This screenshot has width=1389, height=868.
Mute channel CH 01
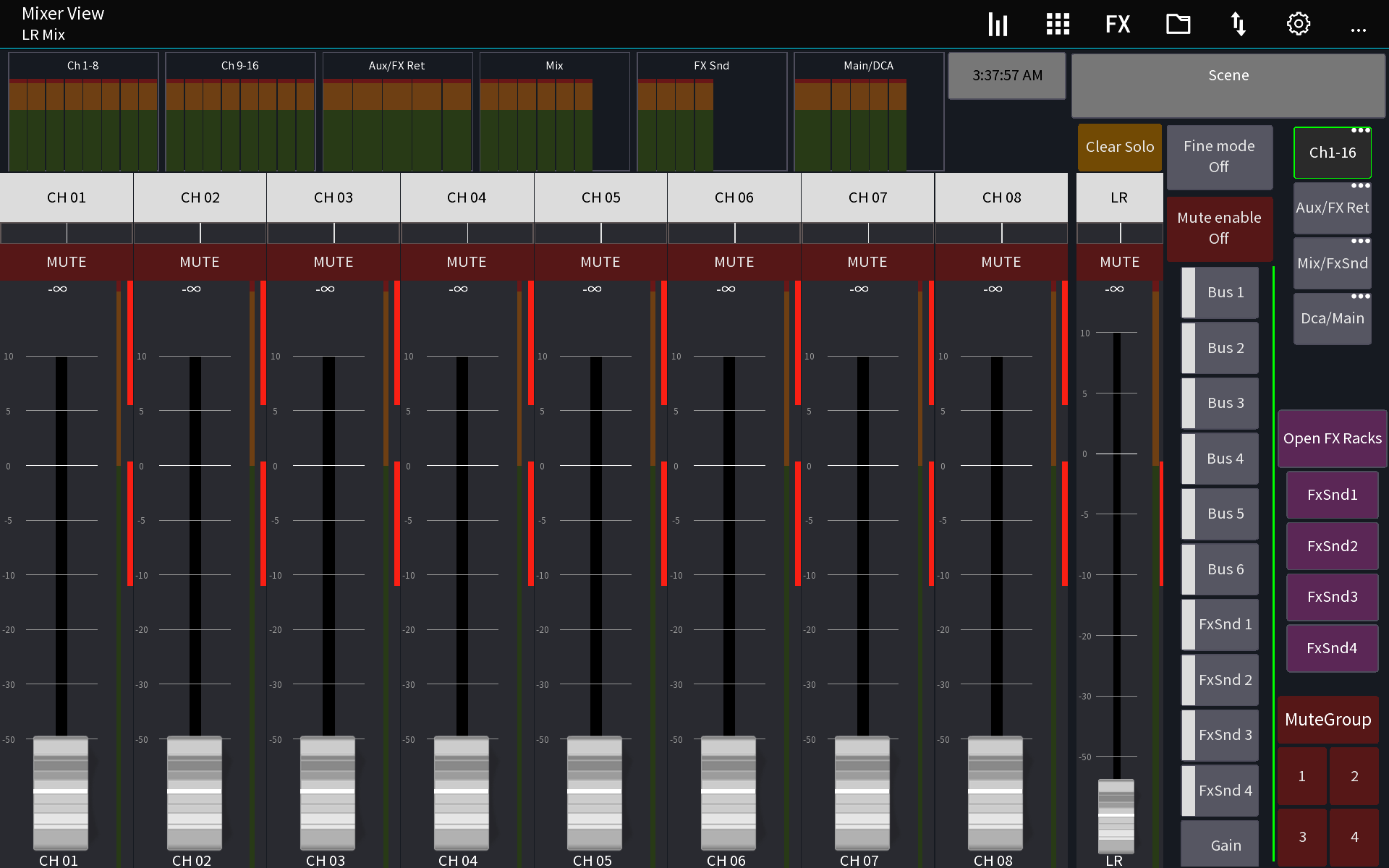(67, 262)
